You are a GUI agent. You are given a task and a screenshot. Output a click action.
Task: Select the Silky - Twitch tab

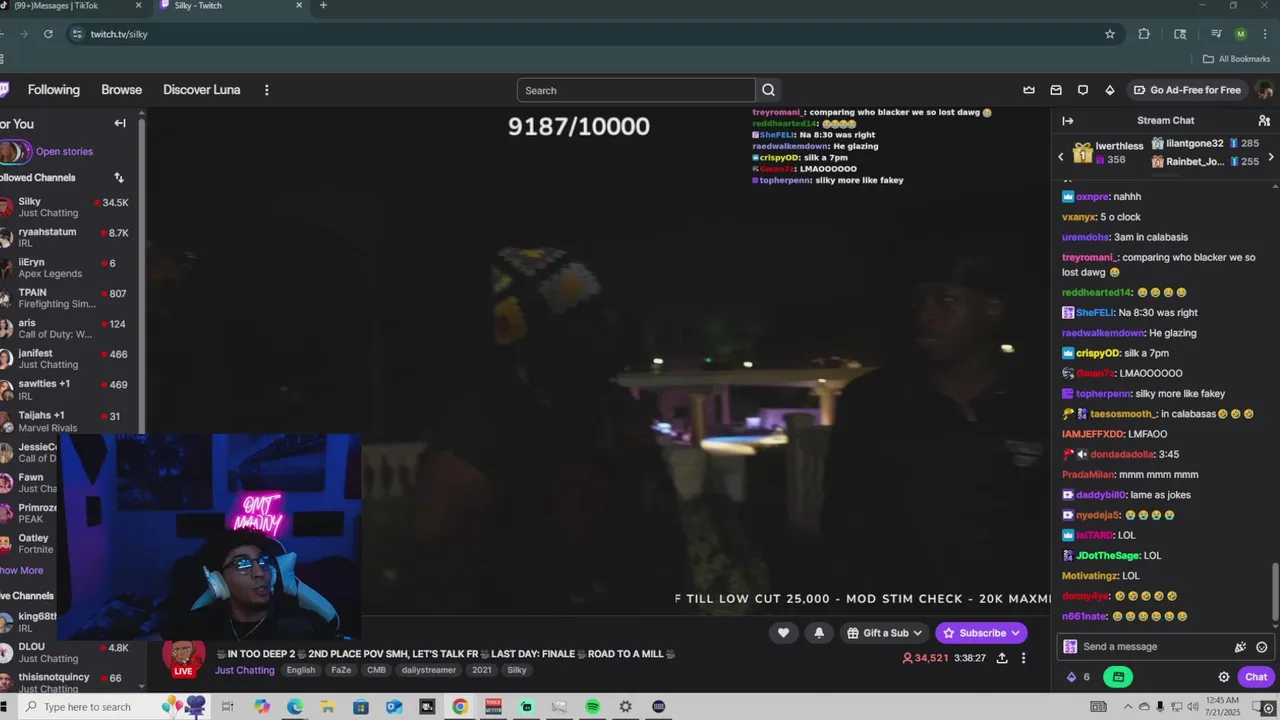coord(230,6)
